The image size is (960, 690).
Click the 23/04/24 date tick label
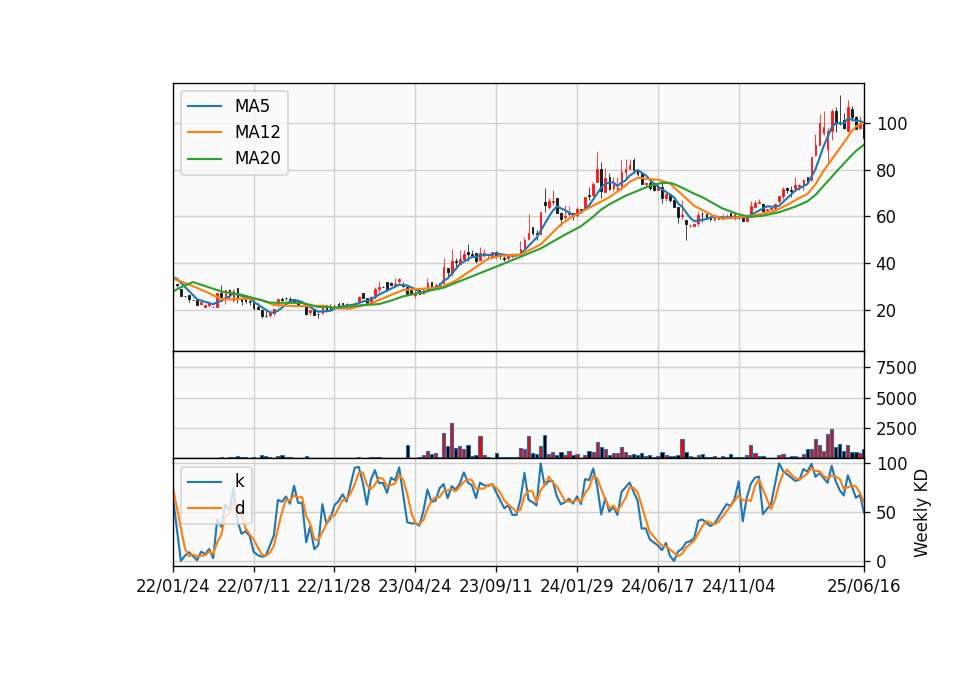(415, 587)
